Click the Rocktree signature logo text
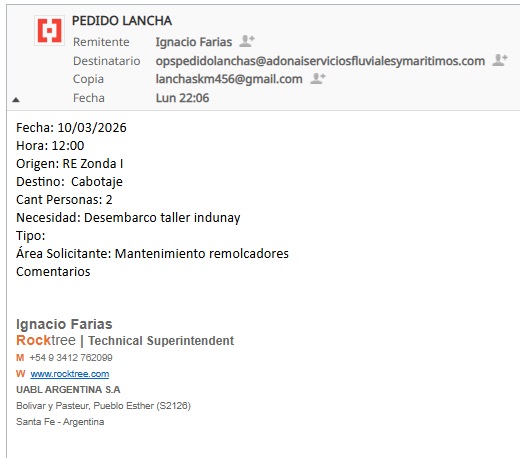 (x=46, y=340)
